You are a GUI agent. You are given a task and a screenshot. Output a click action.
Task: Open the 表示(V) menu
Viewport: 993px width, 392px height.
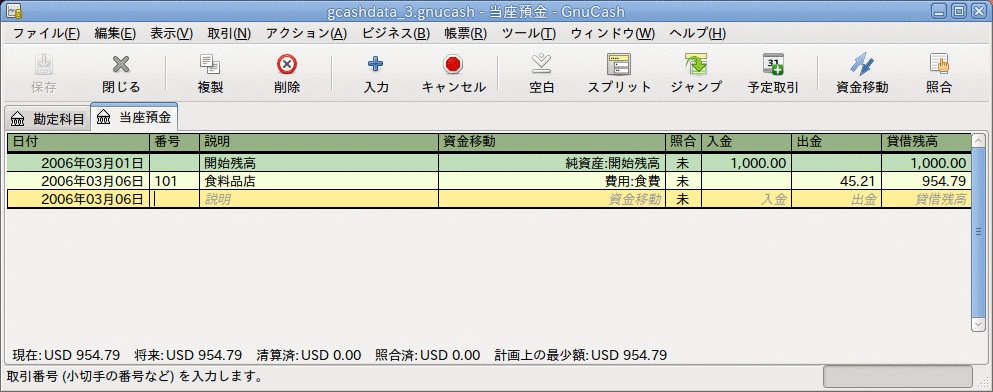172,34
